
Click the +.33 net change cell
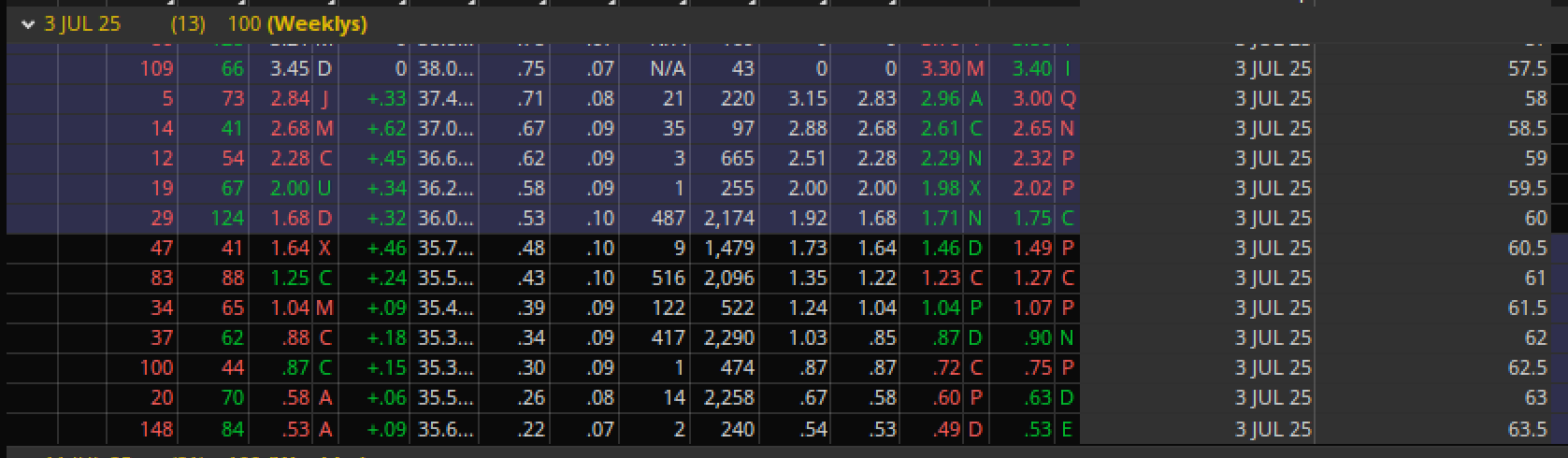375,98
